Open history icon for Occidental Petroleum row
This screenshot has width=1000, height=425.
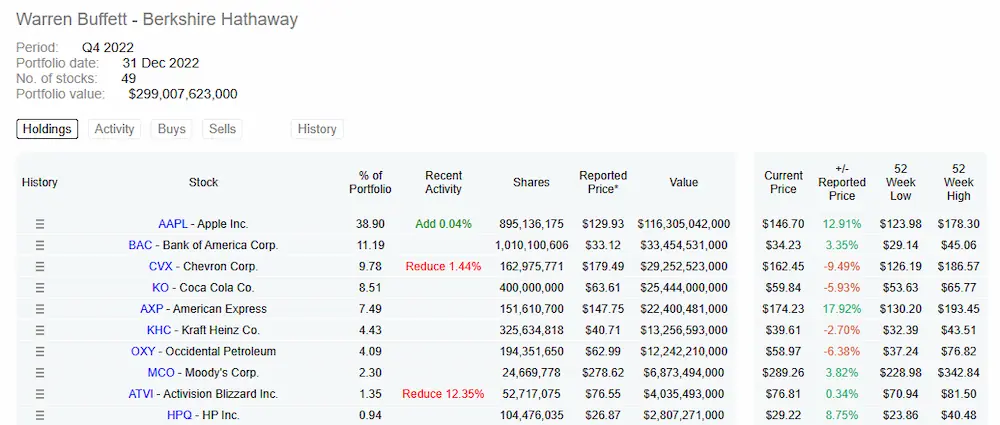(x=40, y=351)
